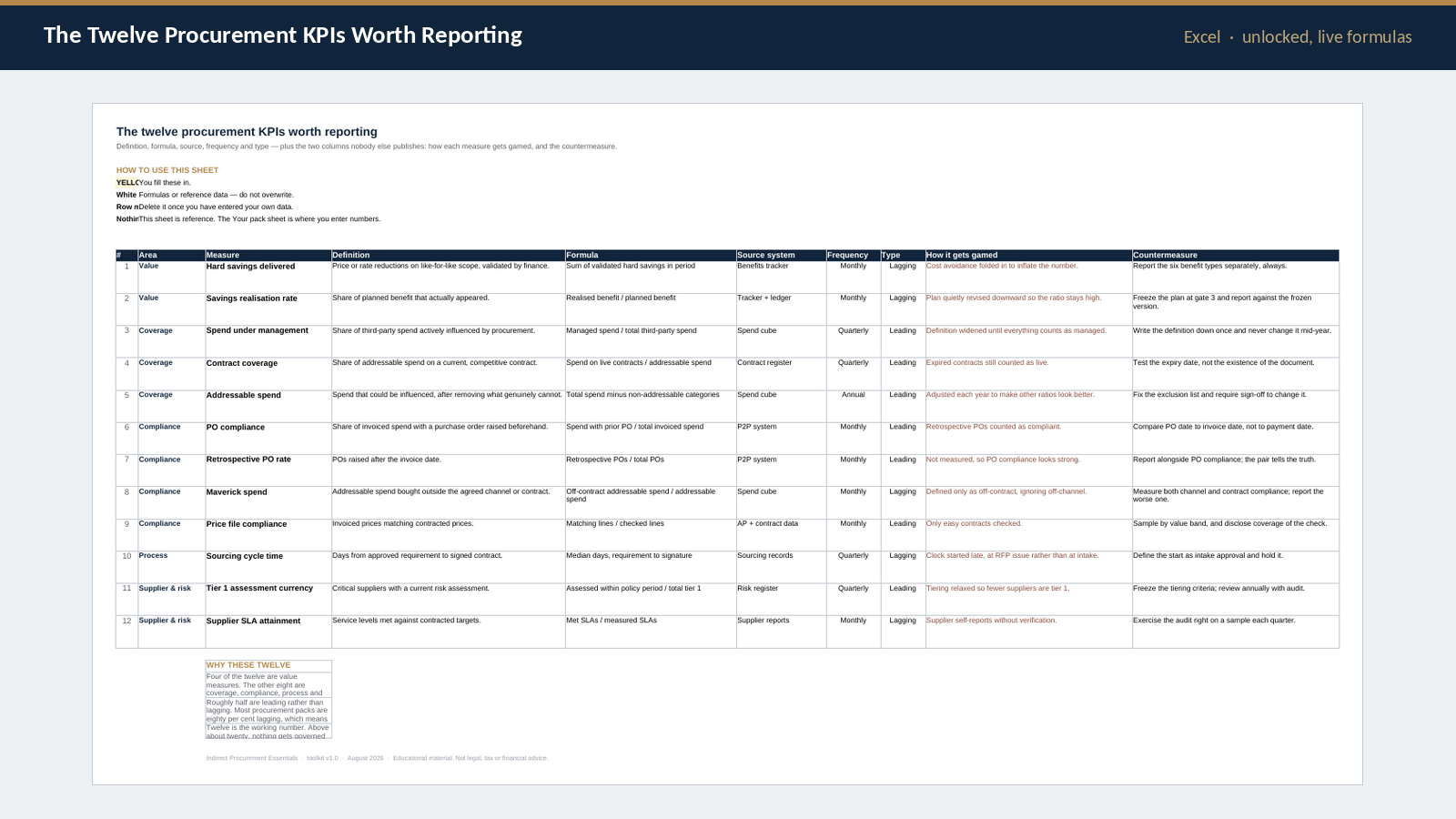Click the 'Definition' column header
This screenshot has height=819, width=1456.
[448, 256]
